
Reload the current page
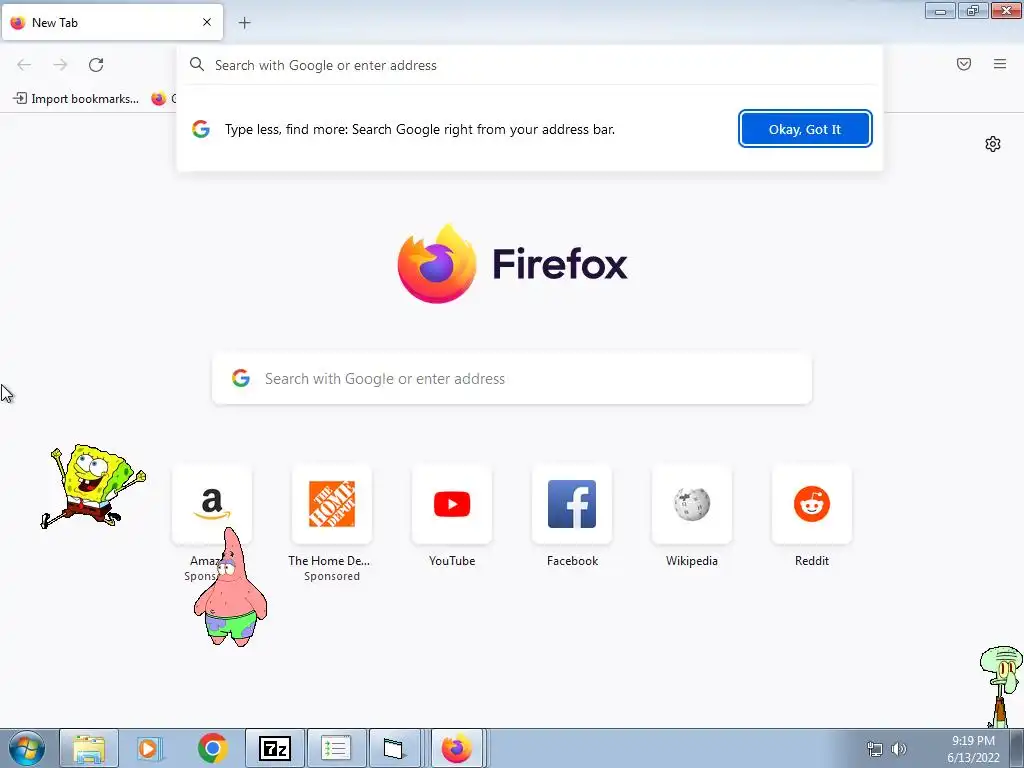click(x=96, y=65)
